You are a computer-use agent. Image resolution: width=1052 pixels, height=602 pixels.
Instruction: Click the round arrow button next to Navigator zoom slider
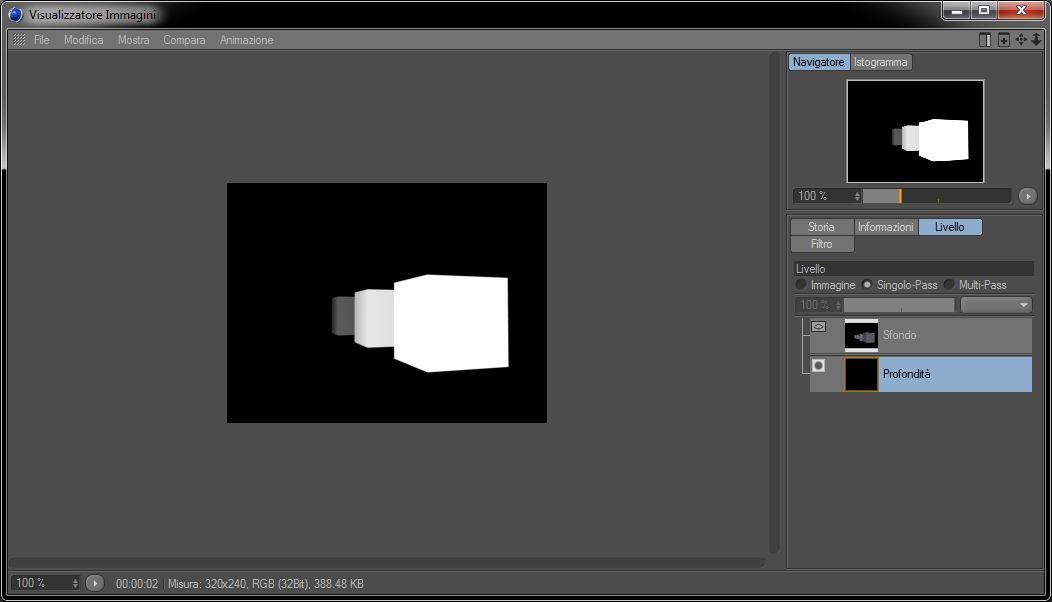pos(1027,196)
